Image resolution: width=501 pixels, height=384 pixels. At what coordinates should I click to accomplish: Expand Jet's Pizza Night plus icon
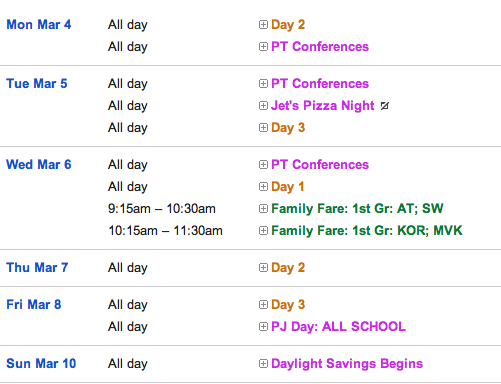pos(263,106)
